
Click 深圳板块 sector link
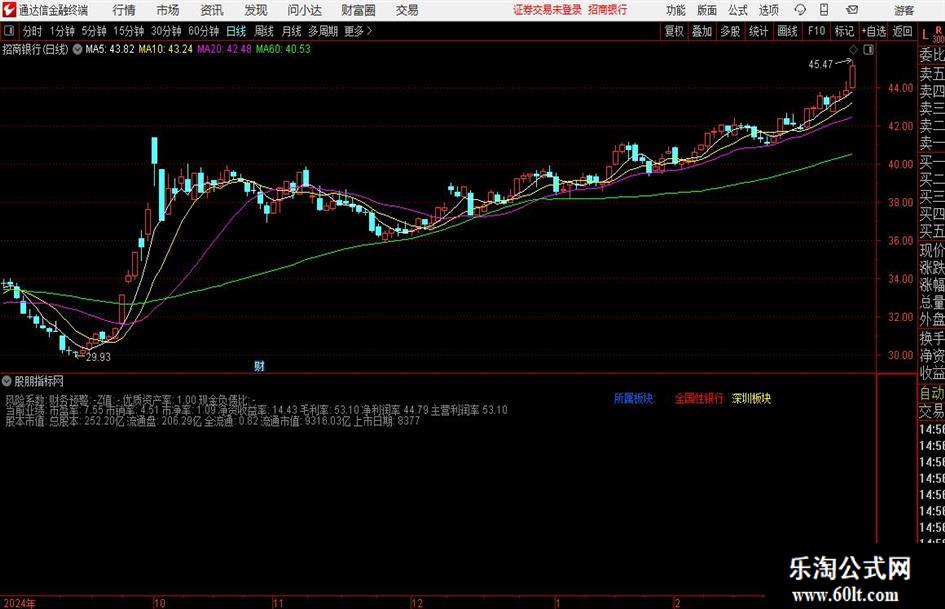pos(751,398)
